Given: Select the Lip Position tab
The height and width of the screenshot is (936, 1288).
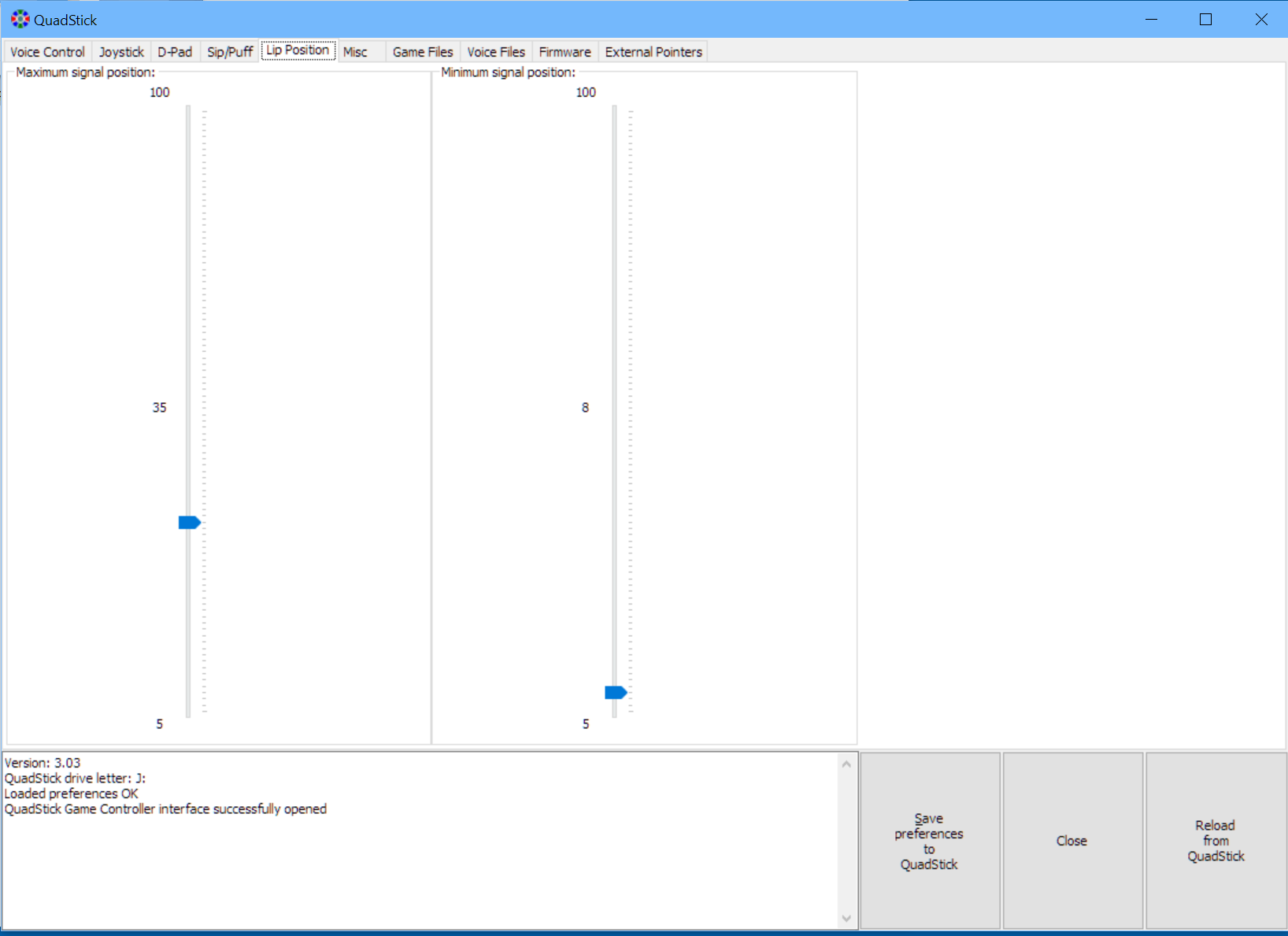Looking at the screenshot, I should click(x=298, y=50).
